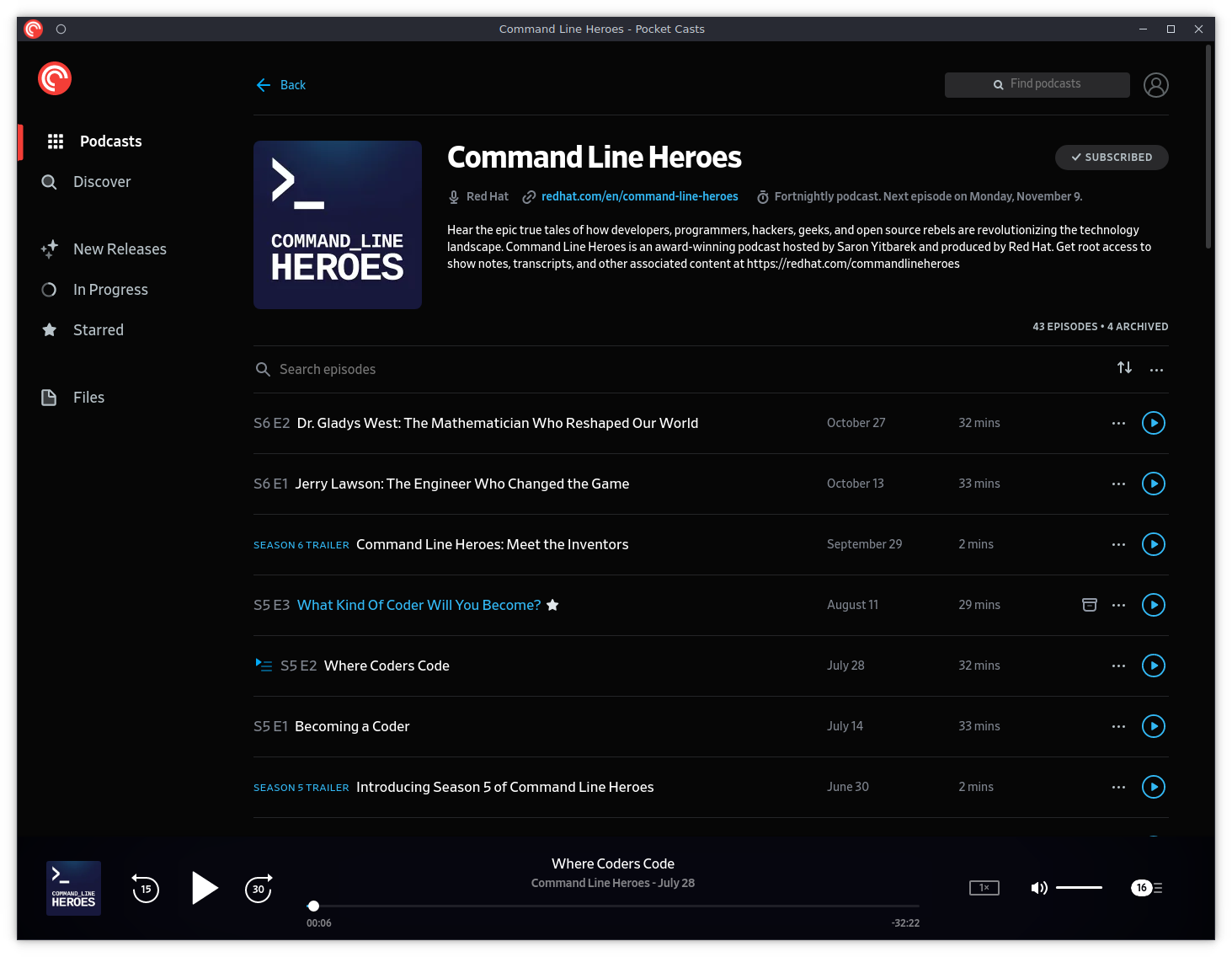
Task: Skip back 15 seconds
Action: [x=146, y=889]
